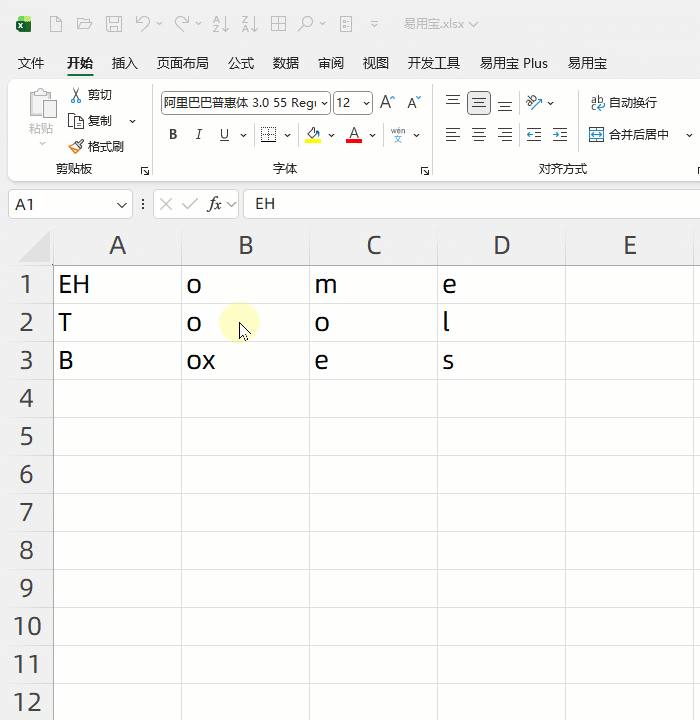
Task: Increase font size with larger A icon
Action: 387,103
